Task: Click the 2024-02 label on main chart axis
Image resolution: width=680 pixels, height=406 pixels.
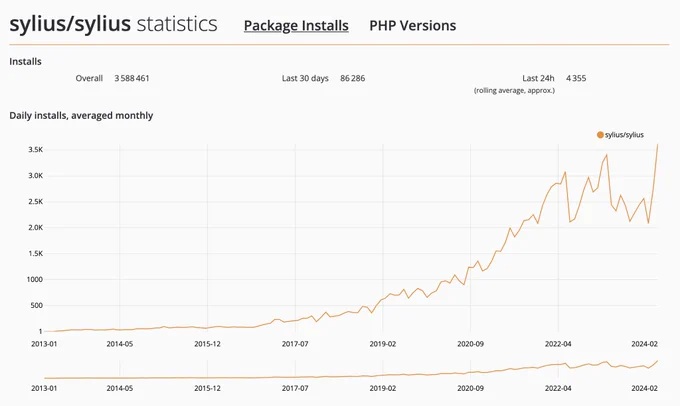Action: (x=645, y=344)
